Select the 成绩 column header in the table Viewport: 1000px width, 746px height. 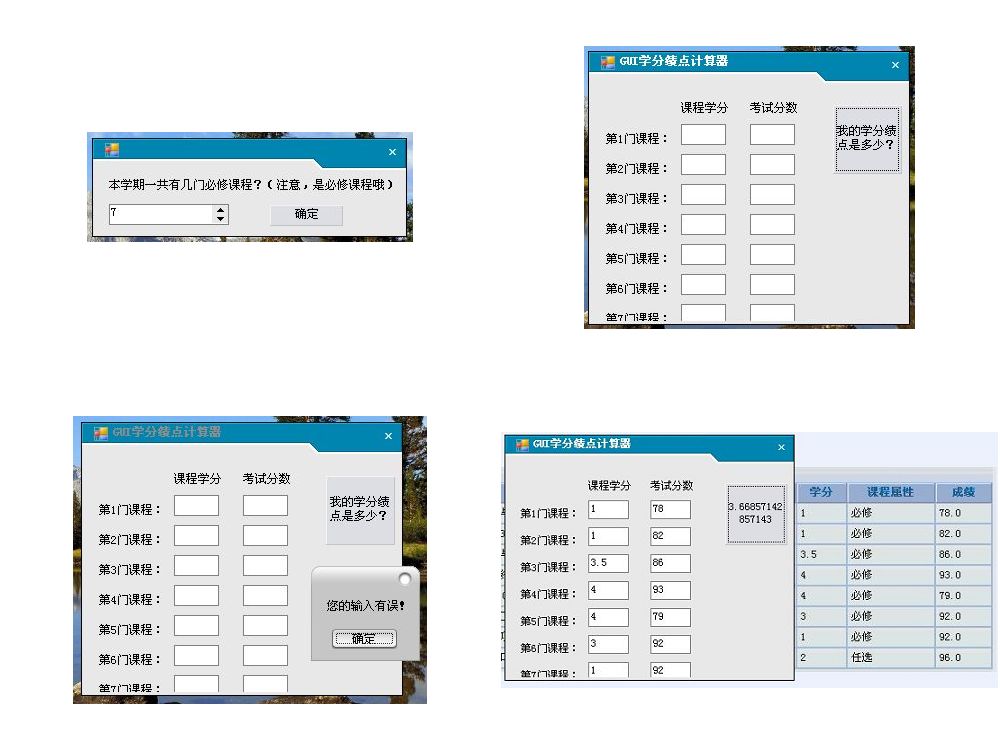[963, 493]
